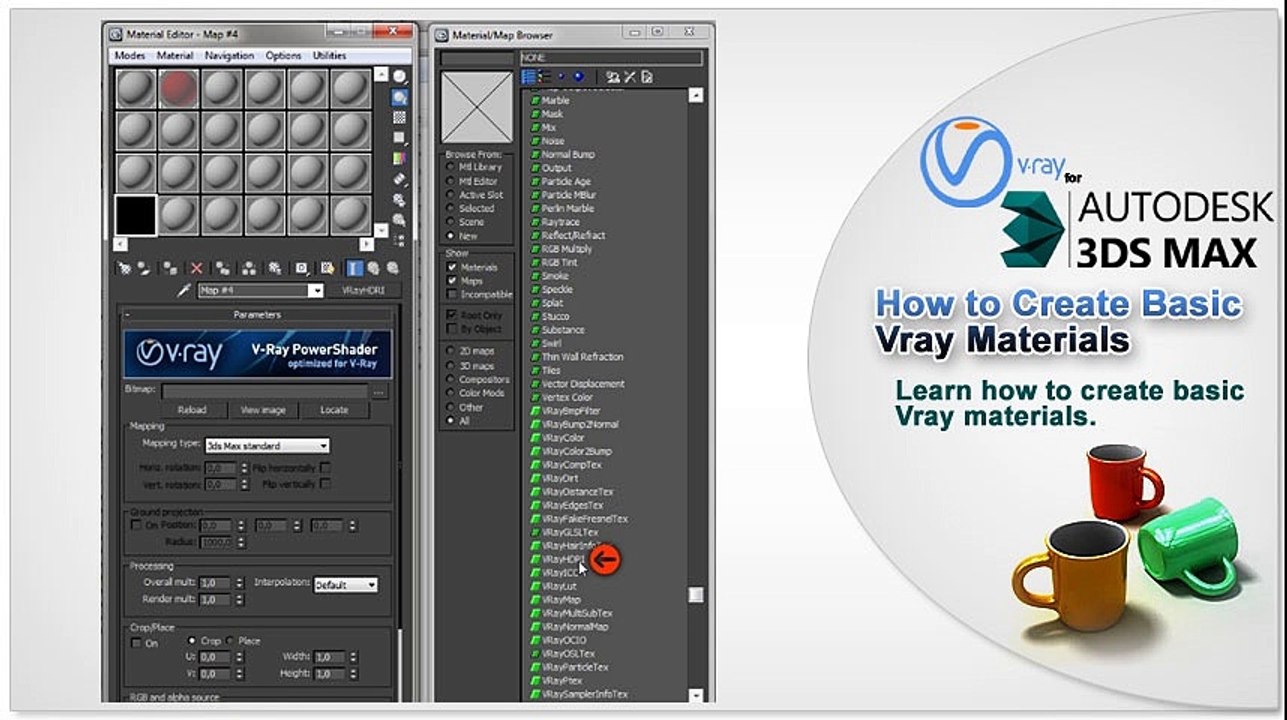
Task: Click the VRayHDRI map type button
Action: tap(364, 290)
